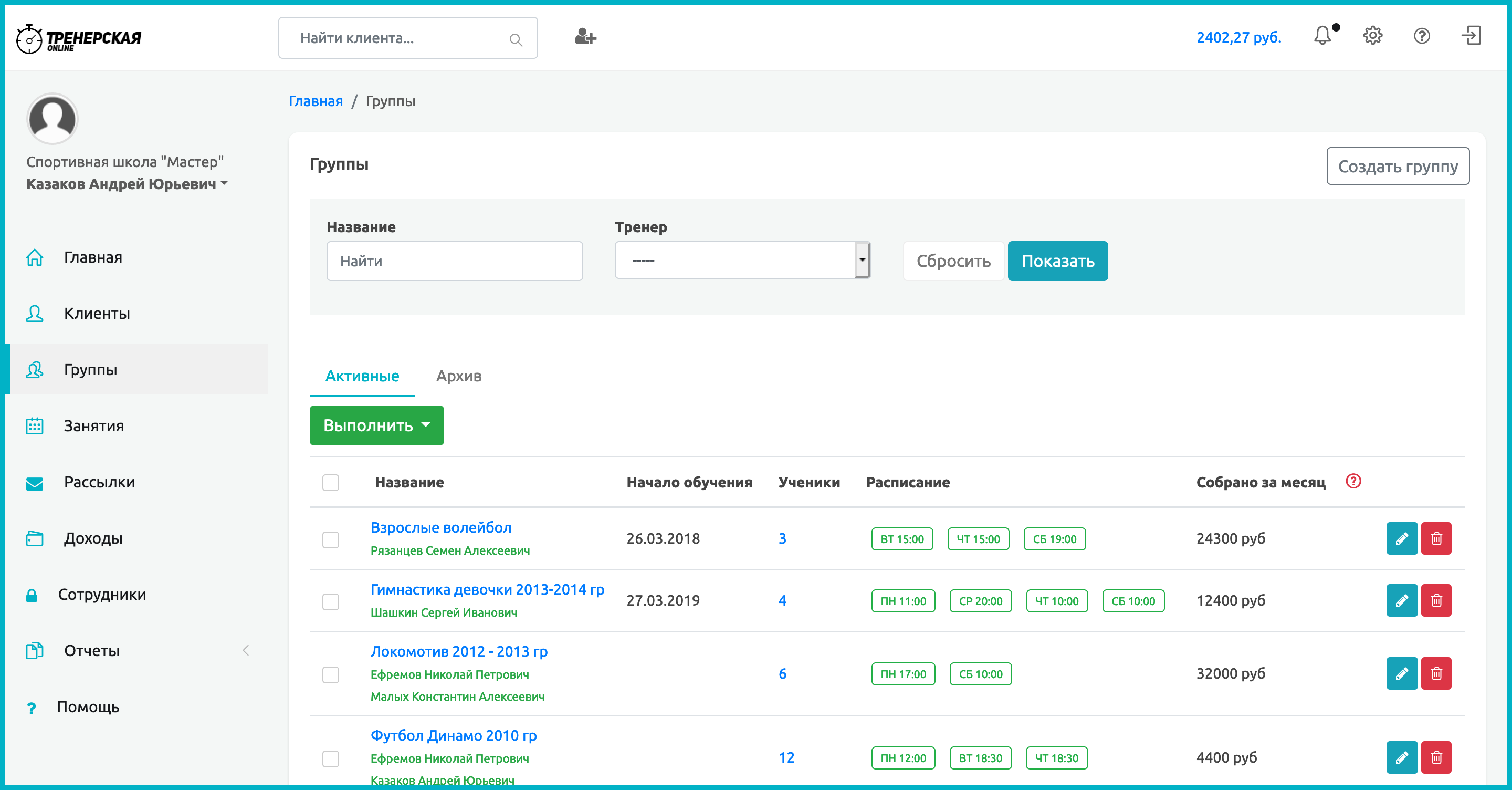Open the Тренер dropdown filter

(x=742, y=260)
